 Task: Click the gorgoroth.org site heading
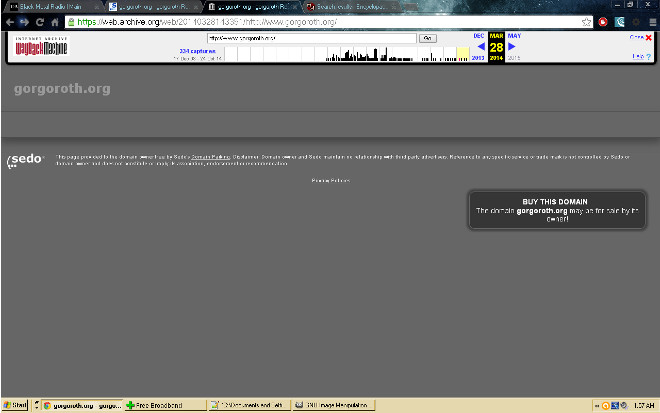click(x=62, y=88)
